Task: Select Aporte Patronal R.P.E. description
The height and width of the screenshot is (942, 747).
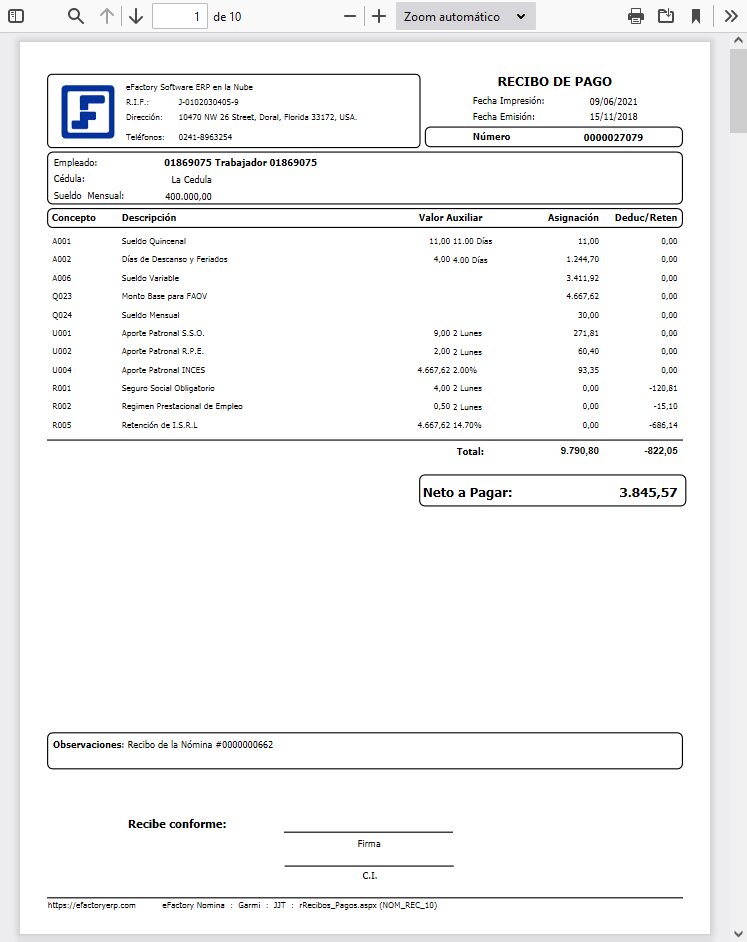Action: (x=162, y=351)
